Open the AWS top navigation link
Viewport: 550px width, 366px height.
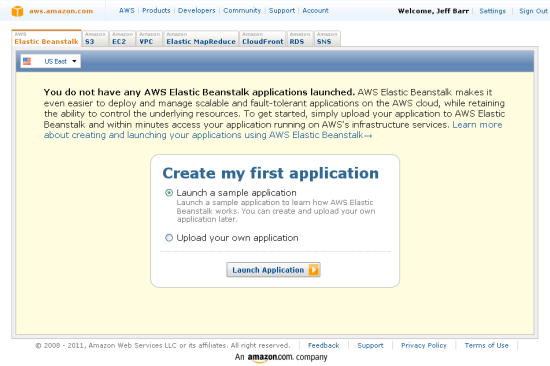127,11
